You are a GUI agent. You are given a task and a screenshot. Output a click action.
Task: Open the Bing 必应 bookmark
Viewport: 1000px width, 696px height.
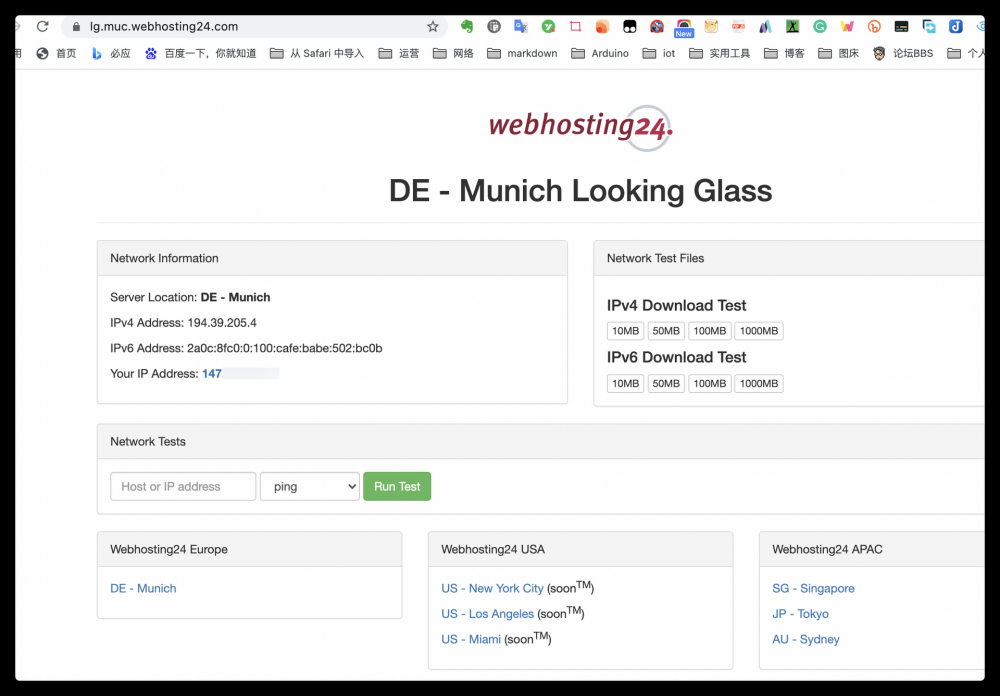111,53
